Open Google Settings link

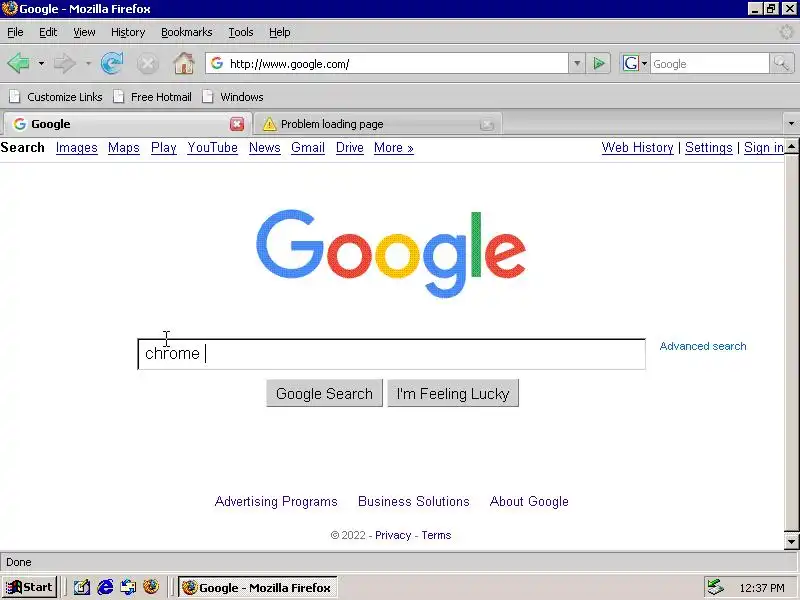click(709, 148)
